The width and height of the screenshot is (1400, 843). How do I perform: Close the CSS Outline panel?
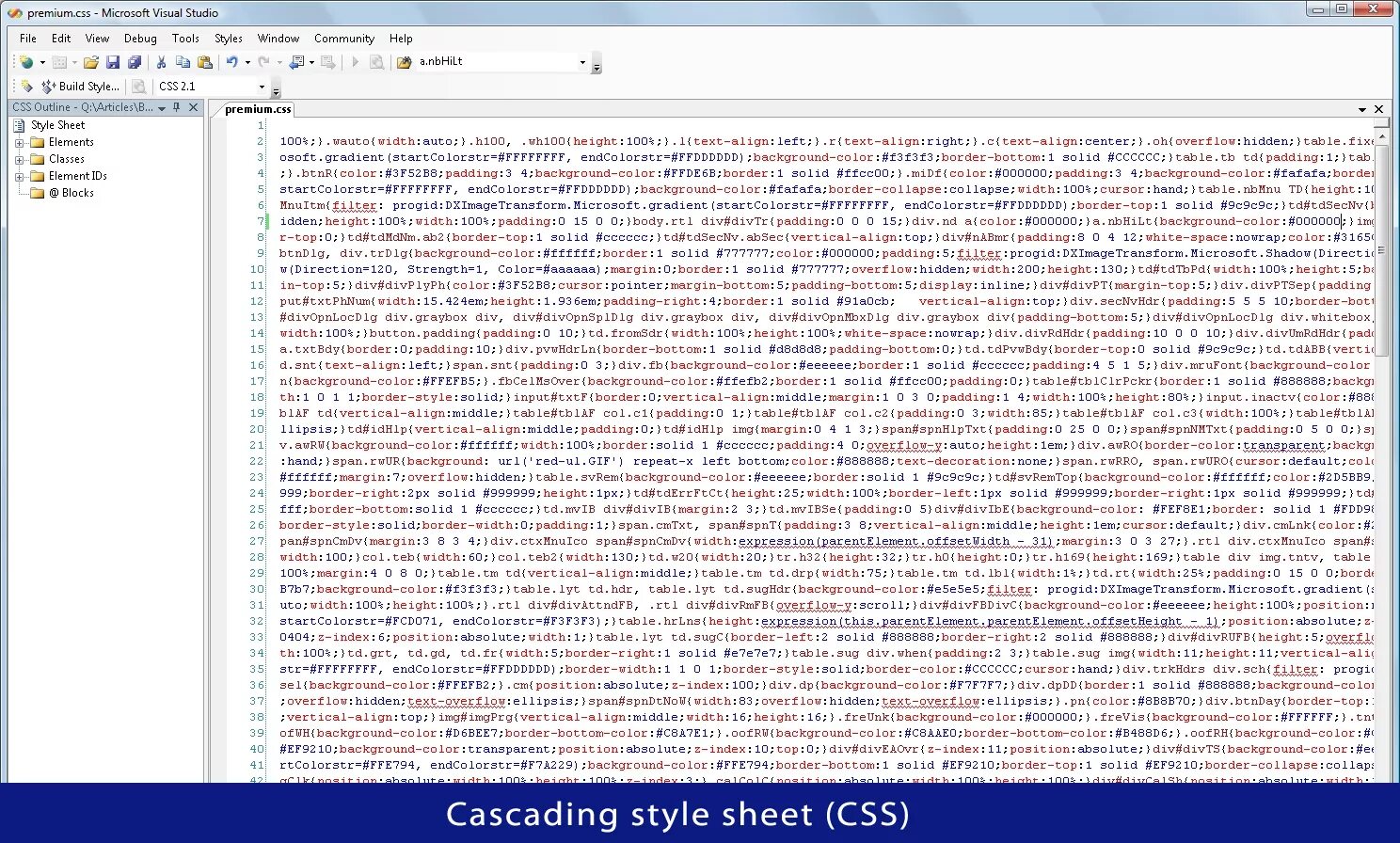pyautogui.click(x=193, y=107)
